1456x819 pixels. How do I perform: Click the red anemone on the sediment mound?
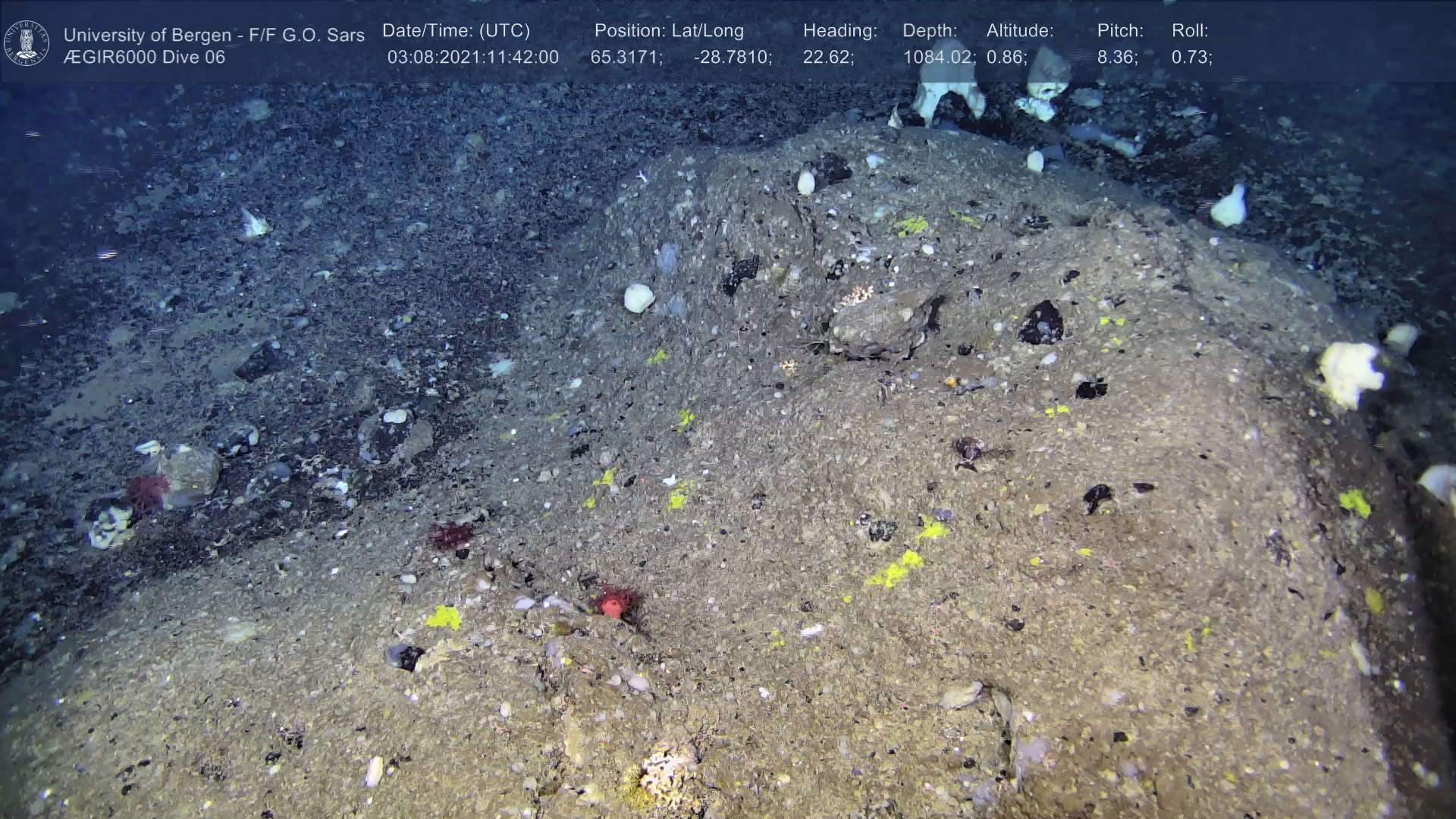coord(614,603)
